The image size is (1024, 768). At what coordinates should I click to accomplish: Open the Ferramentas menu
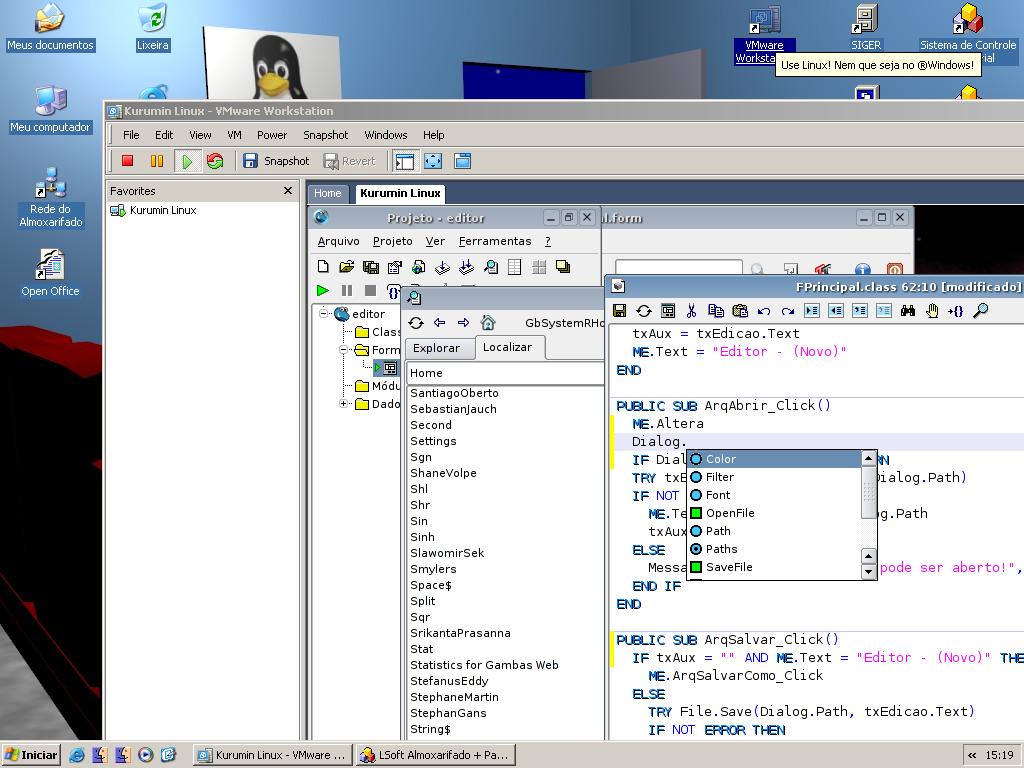click(x=495, y=241)
